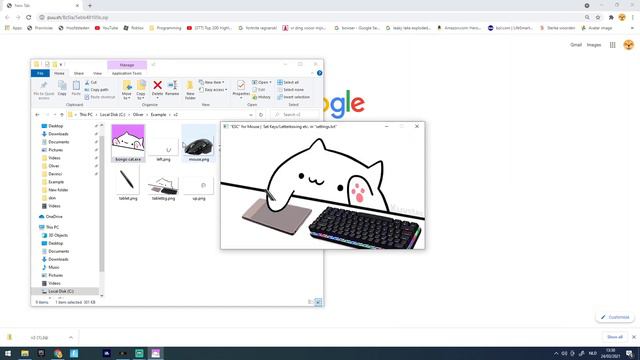Click the Images link

click(594, 45)
